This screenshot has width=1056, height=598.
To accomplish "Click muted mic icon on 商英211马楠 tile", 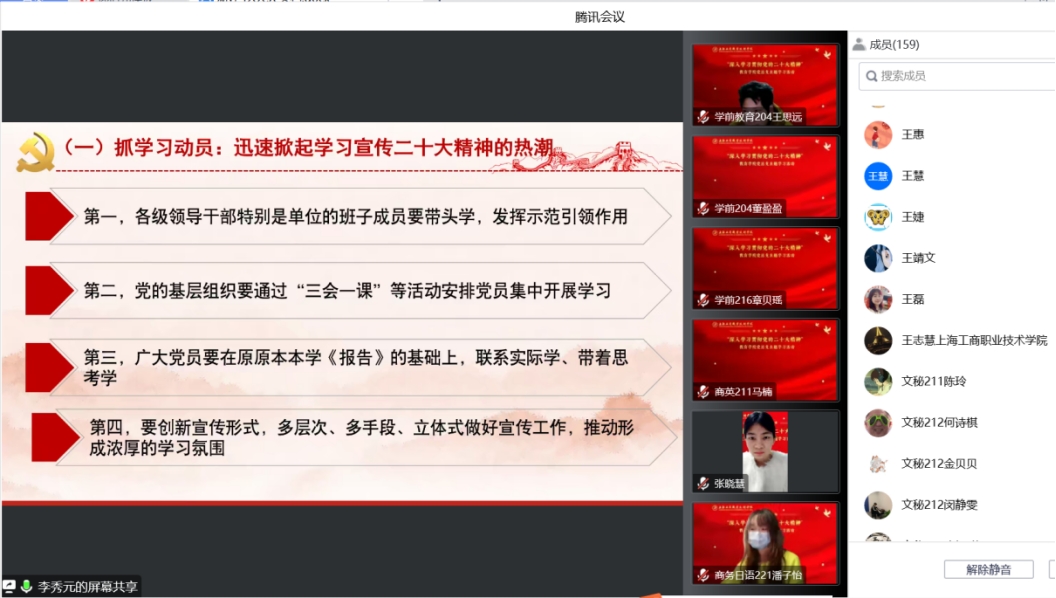I will 704,392.
